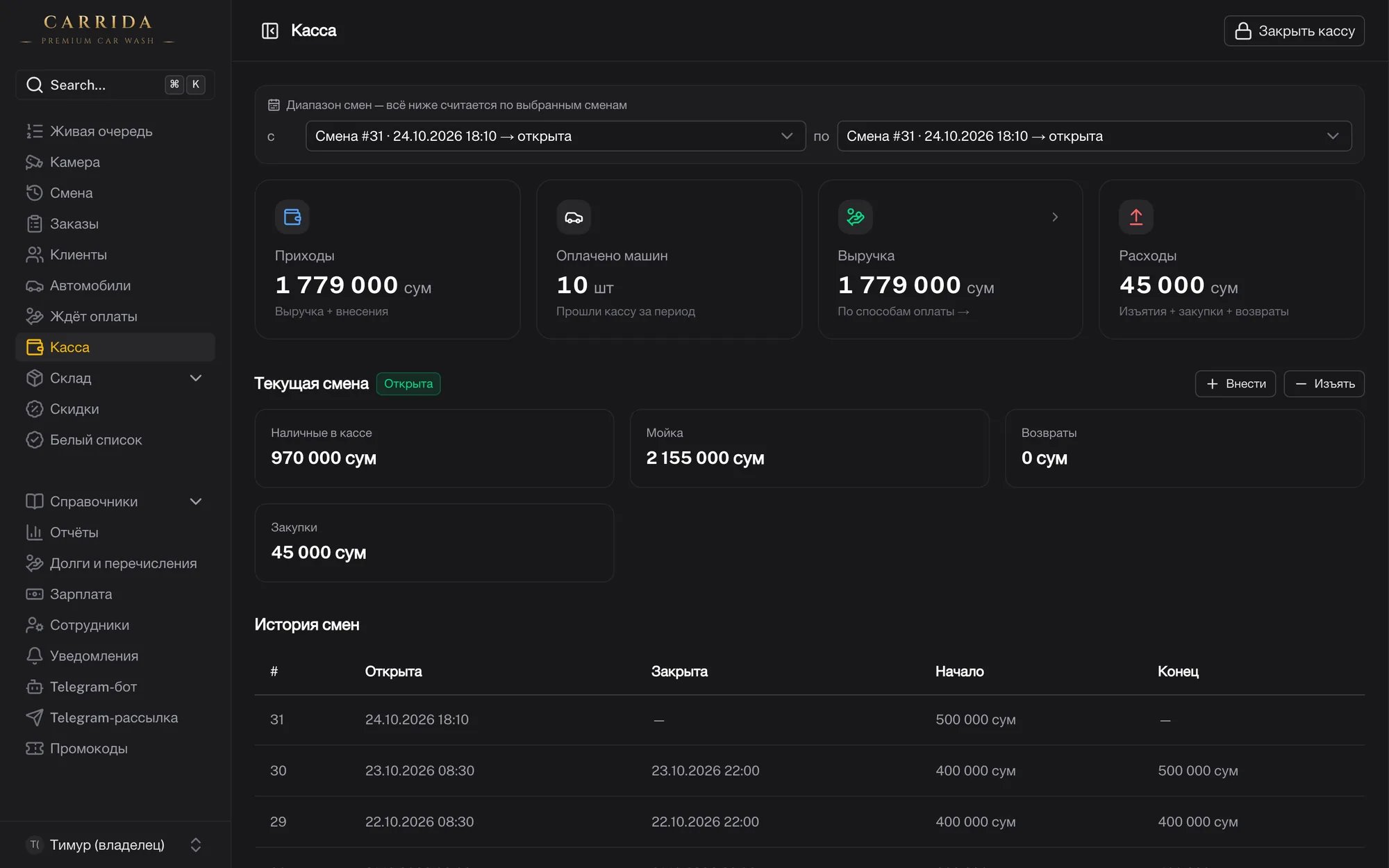1389x868 pixels.
Task: Click the blue wallet icon in Приходы card
Action: [x=292, y=217]
